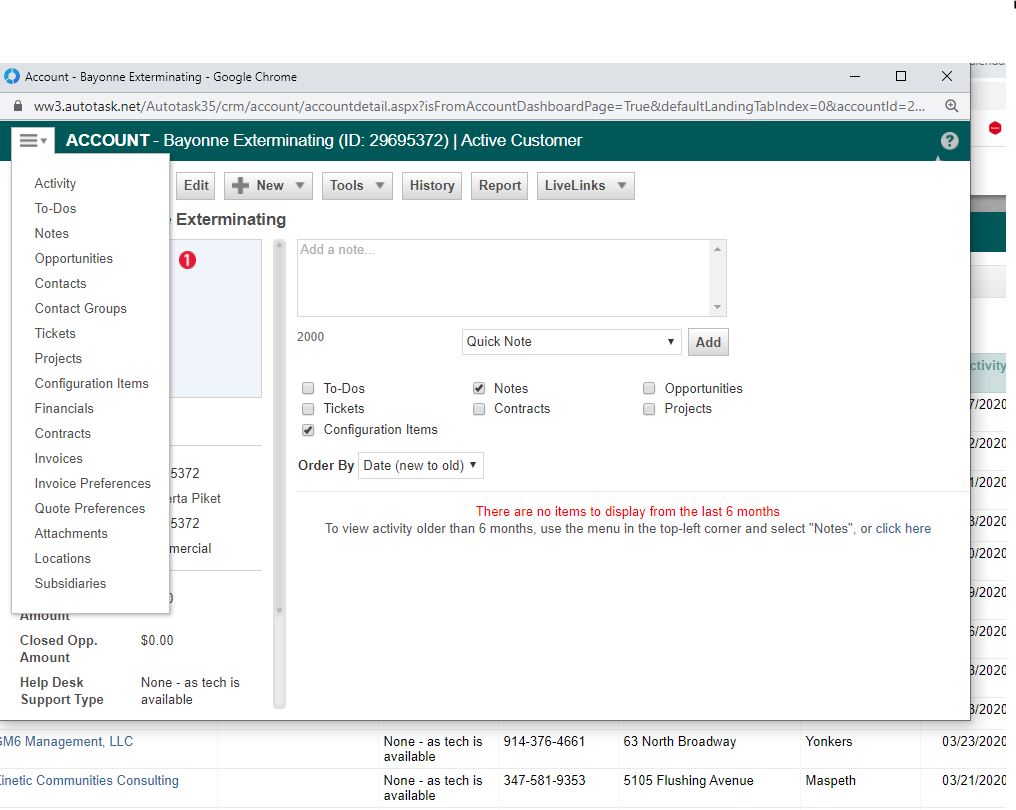The width and height of the screenshot is (1016, 810).
Task: Click the padlock site security icon
Action: coord(17,106)
